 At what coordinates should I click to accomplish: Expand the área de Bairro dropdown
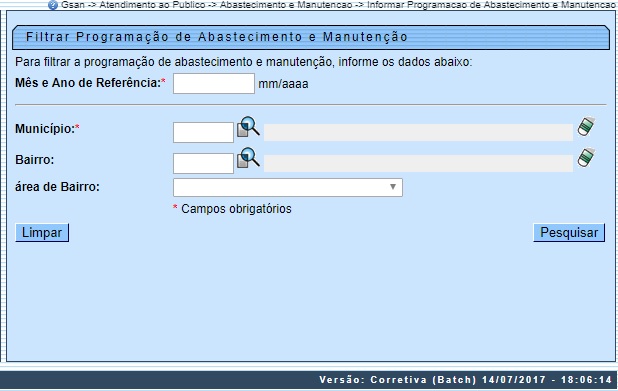coord(288,187)
